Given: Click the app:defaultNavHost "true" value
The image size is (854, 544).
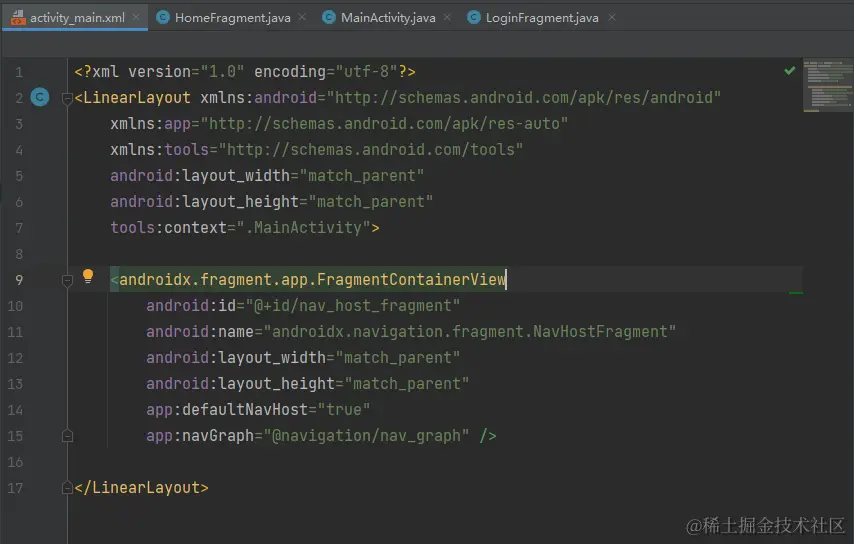Looking at the screenshot, I should pos(344,409).
